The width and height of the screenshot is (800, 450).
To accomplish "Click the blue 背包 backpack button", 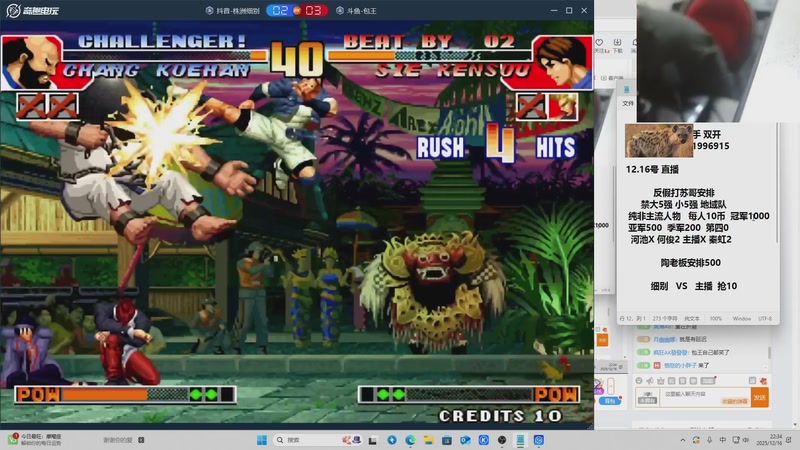I will pos(610,401).
